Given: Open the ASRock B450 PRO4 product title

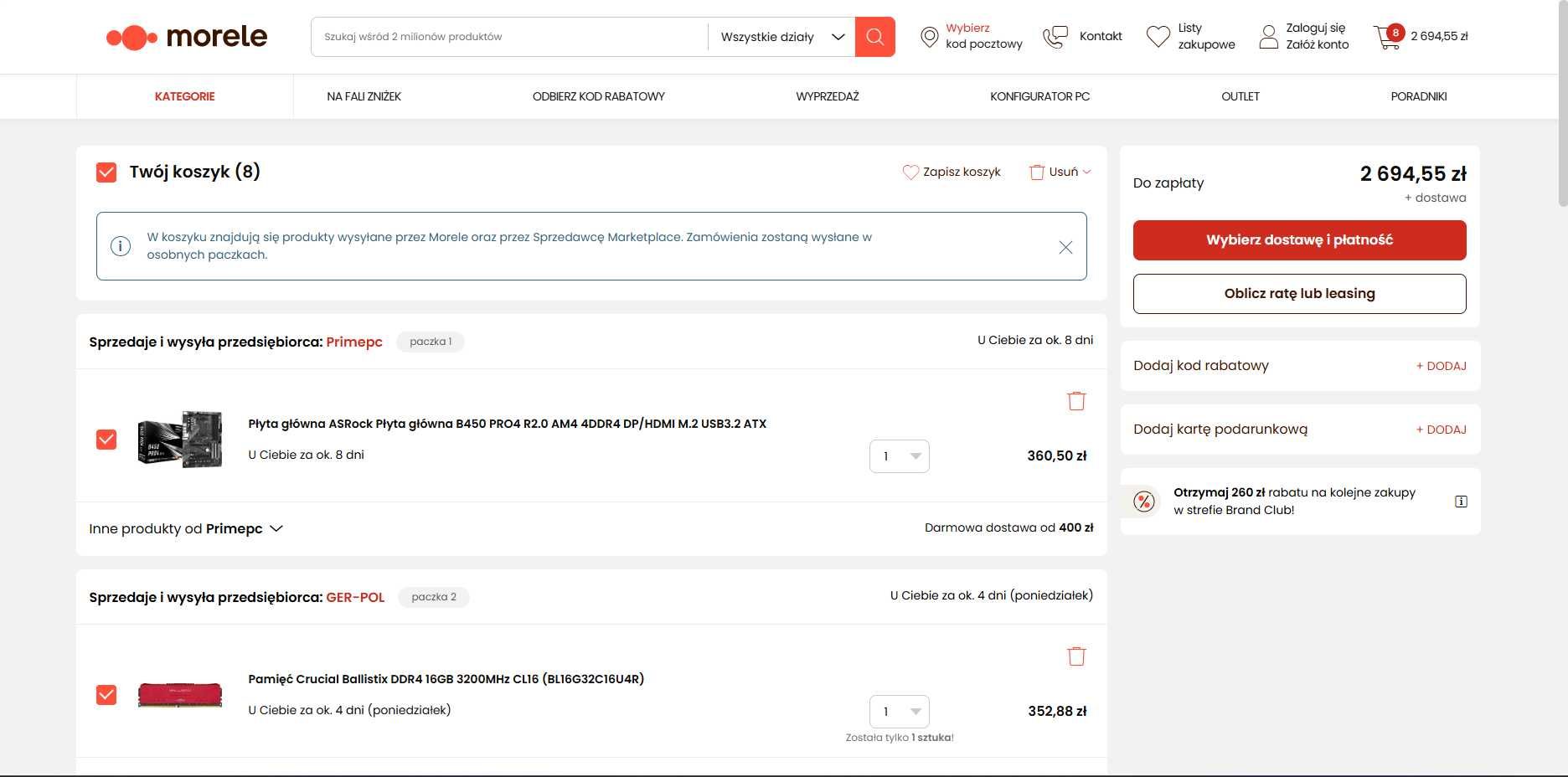Looking at the screenshot, I should click(508, 424).
